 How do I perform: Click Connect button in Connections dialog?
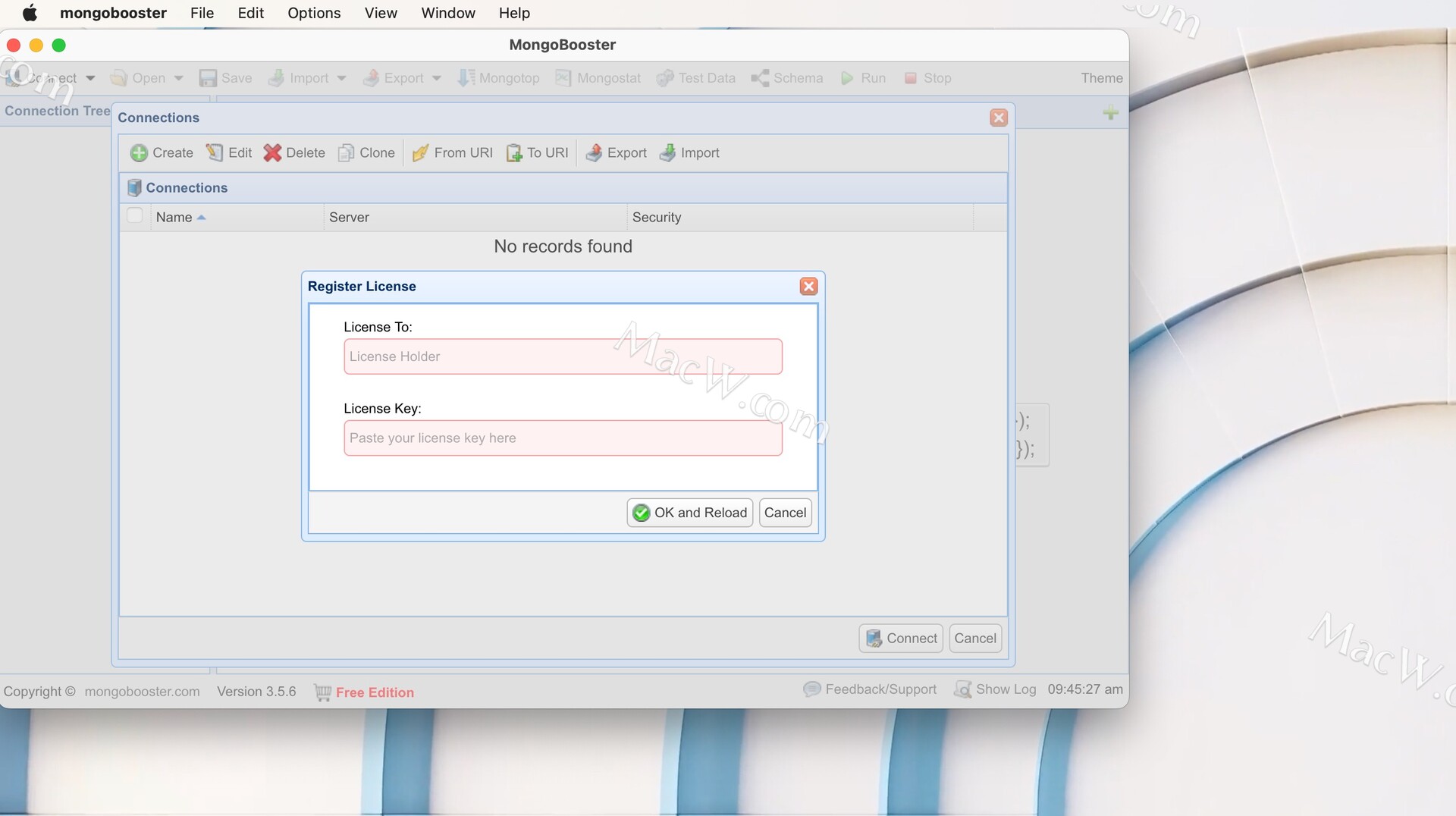(901, 639)
